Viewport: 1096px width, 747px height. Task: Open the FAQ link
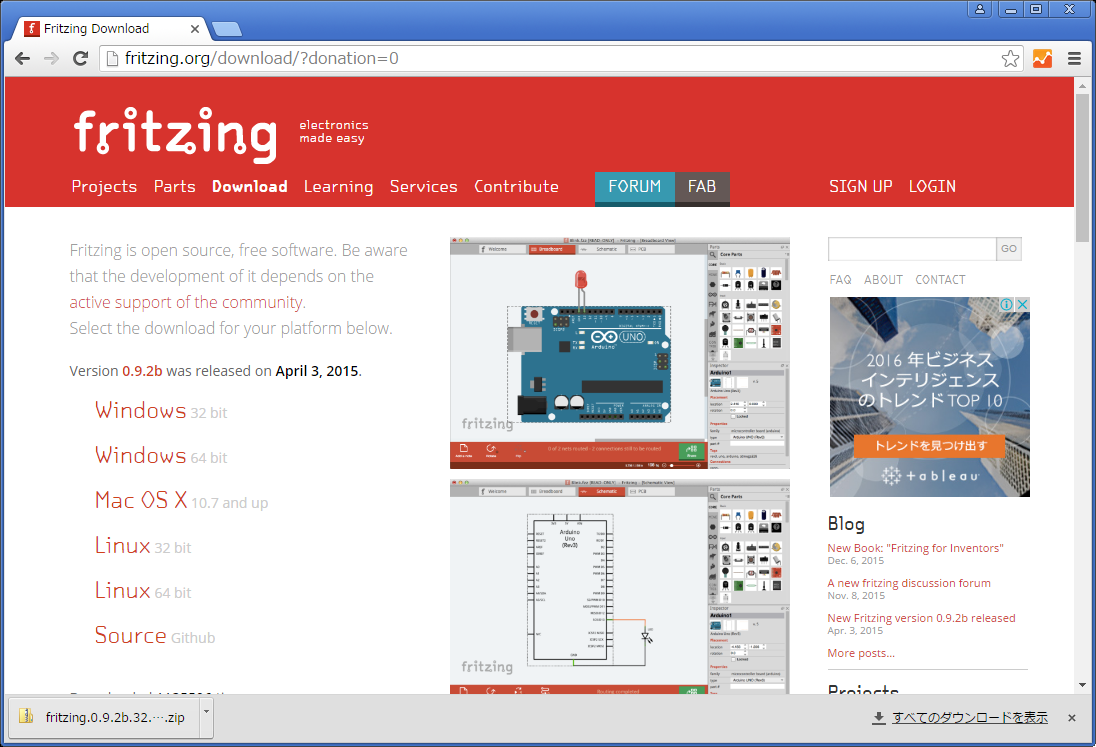(840, 280)
